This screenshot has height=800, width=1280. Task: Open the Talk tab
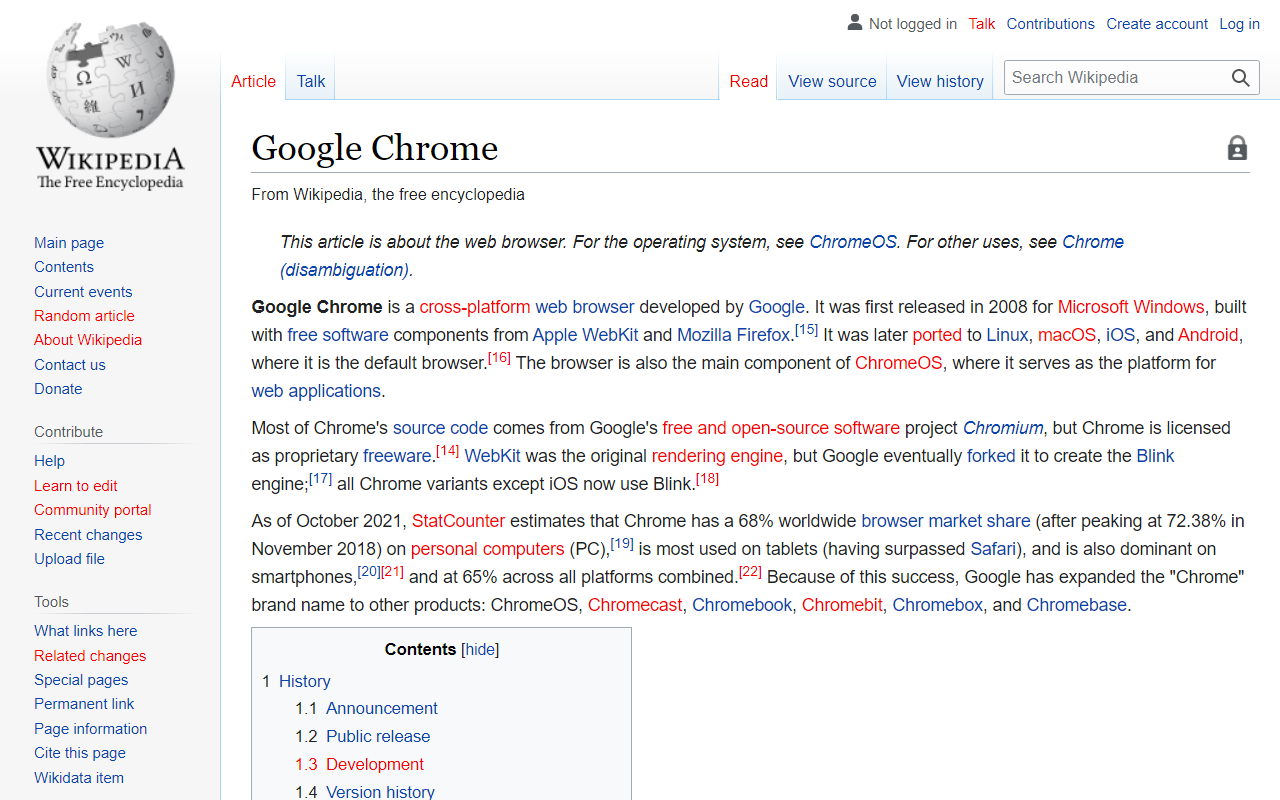click(310, 81)
